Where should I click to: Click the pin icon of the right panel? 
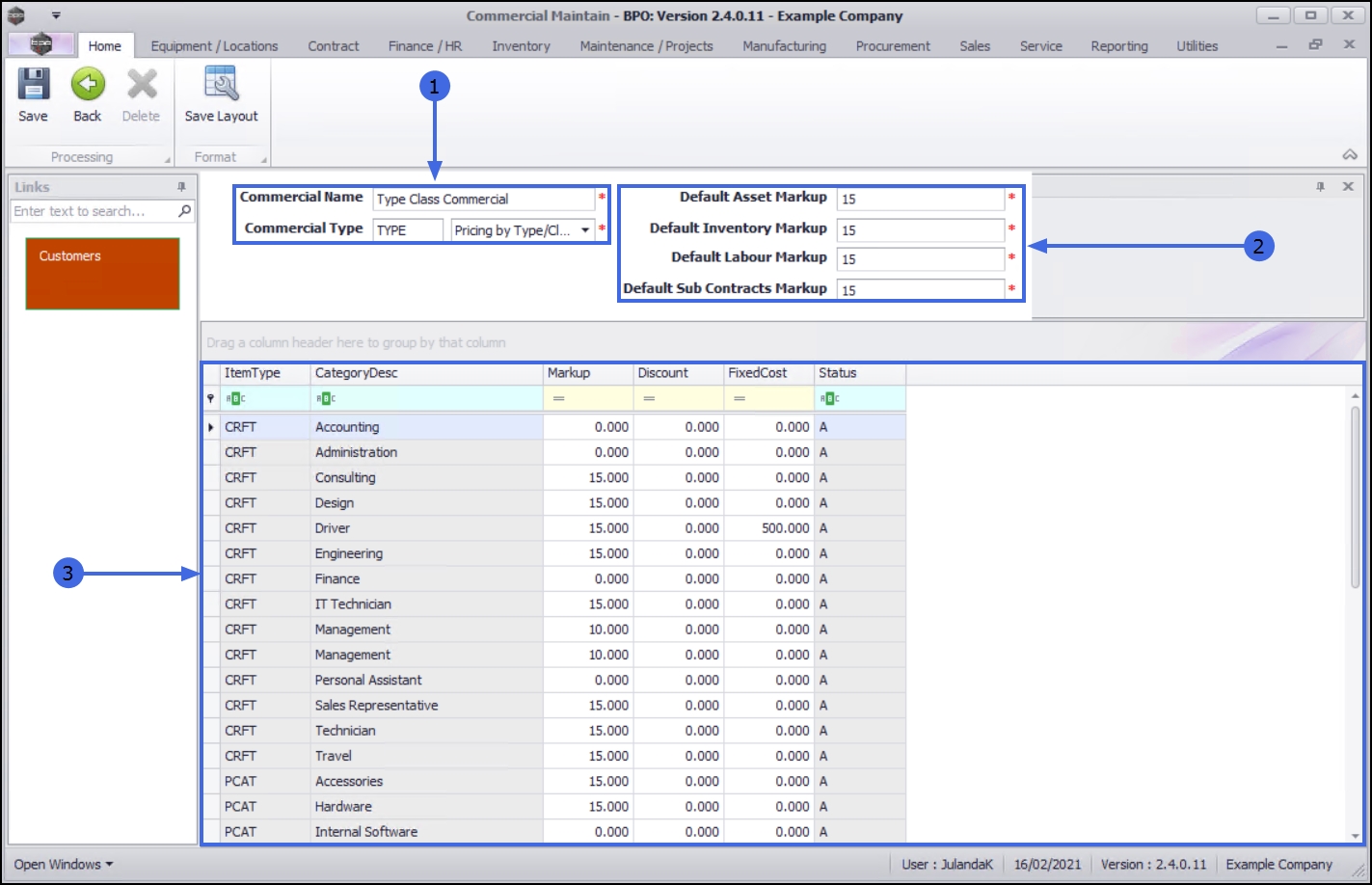pyautogui.click(x=1321, y=187)
